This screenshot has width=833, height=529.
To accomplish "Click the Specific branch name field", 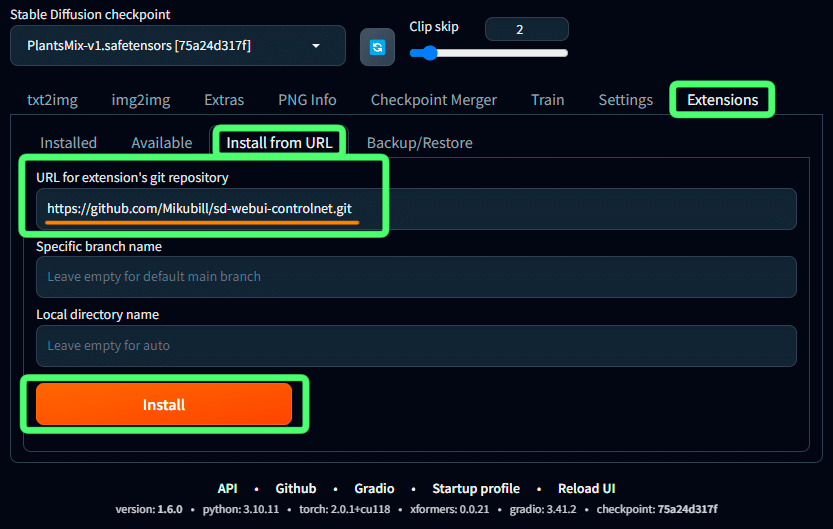I will coord(416,277).
